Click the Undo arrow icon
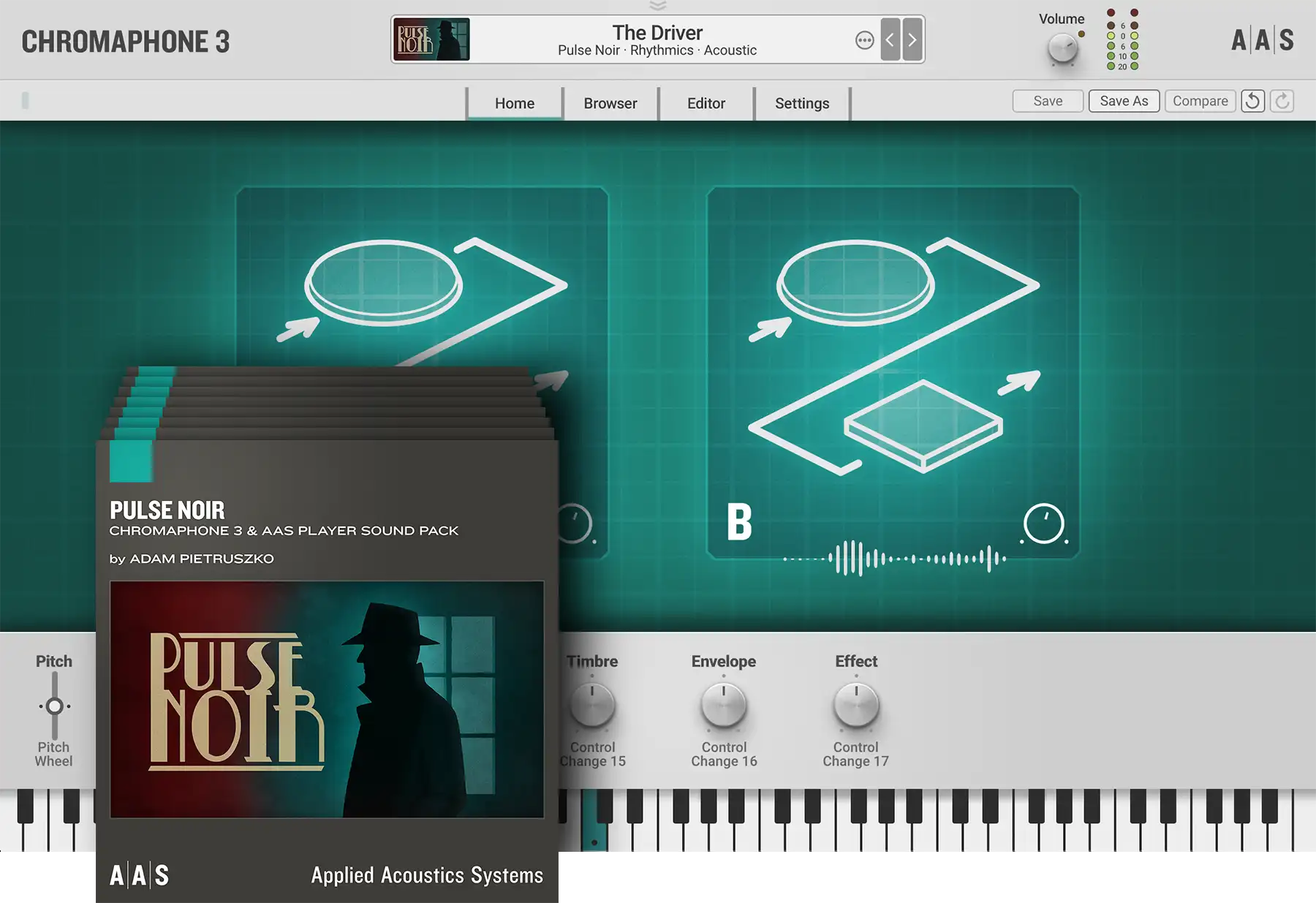Viewport: 1316px width, 903px height. [1252, 102]
